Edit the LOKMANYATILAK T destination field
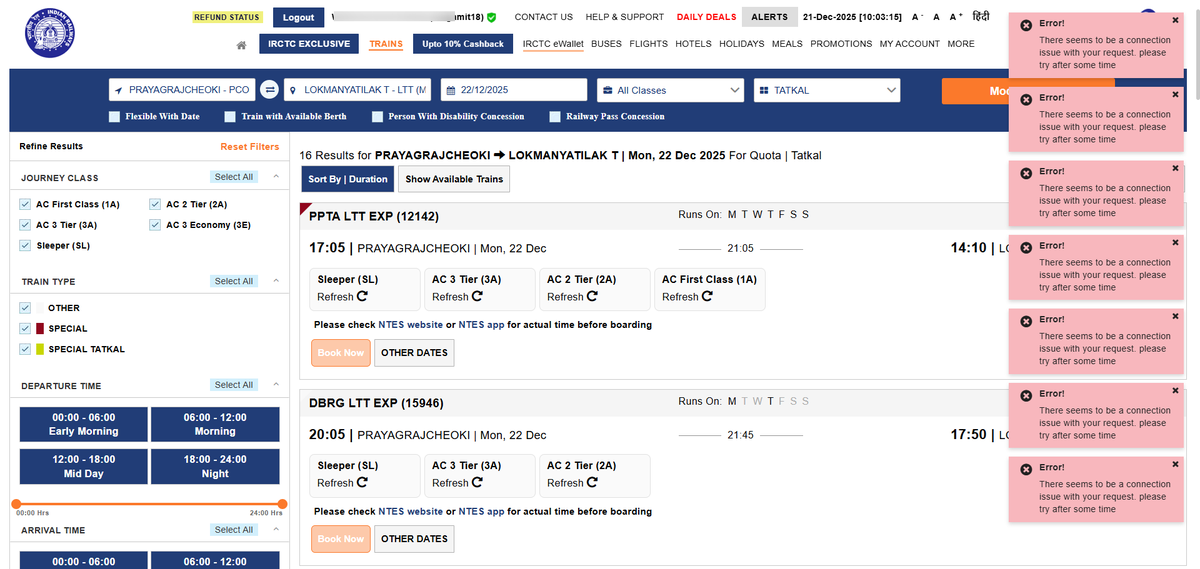The height and width of the screenshot is (569, 1200). pos(358,90)
